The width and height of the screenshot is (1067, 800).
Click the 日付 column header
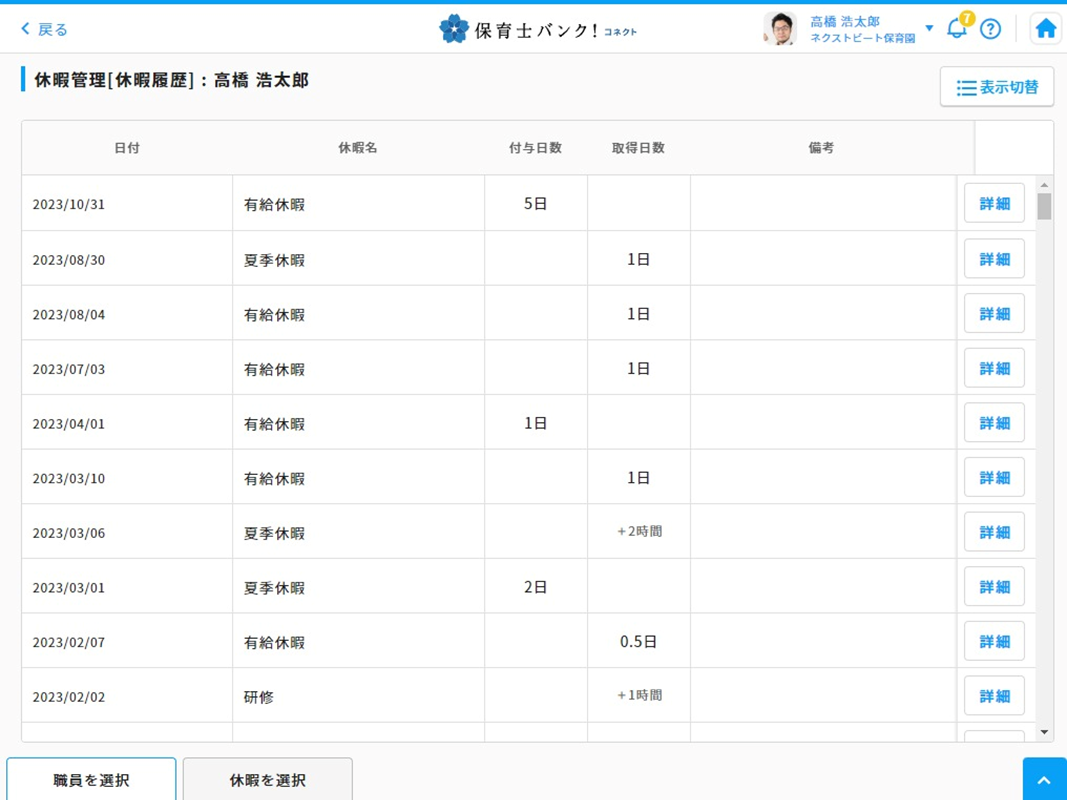pyautogui.click(x=127, y=148)
